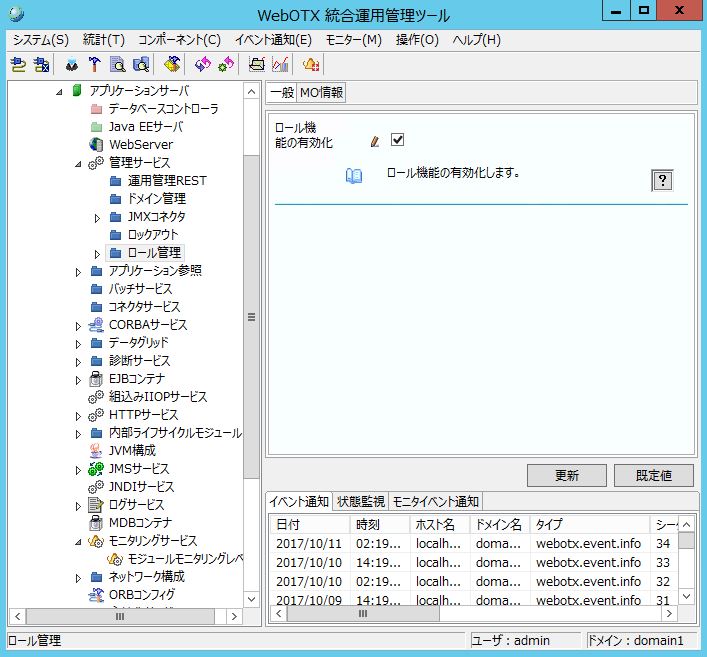Toggle the ロール機能の有効化 checkbox

click(x=397, y=140)
